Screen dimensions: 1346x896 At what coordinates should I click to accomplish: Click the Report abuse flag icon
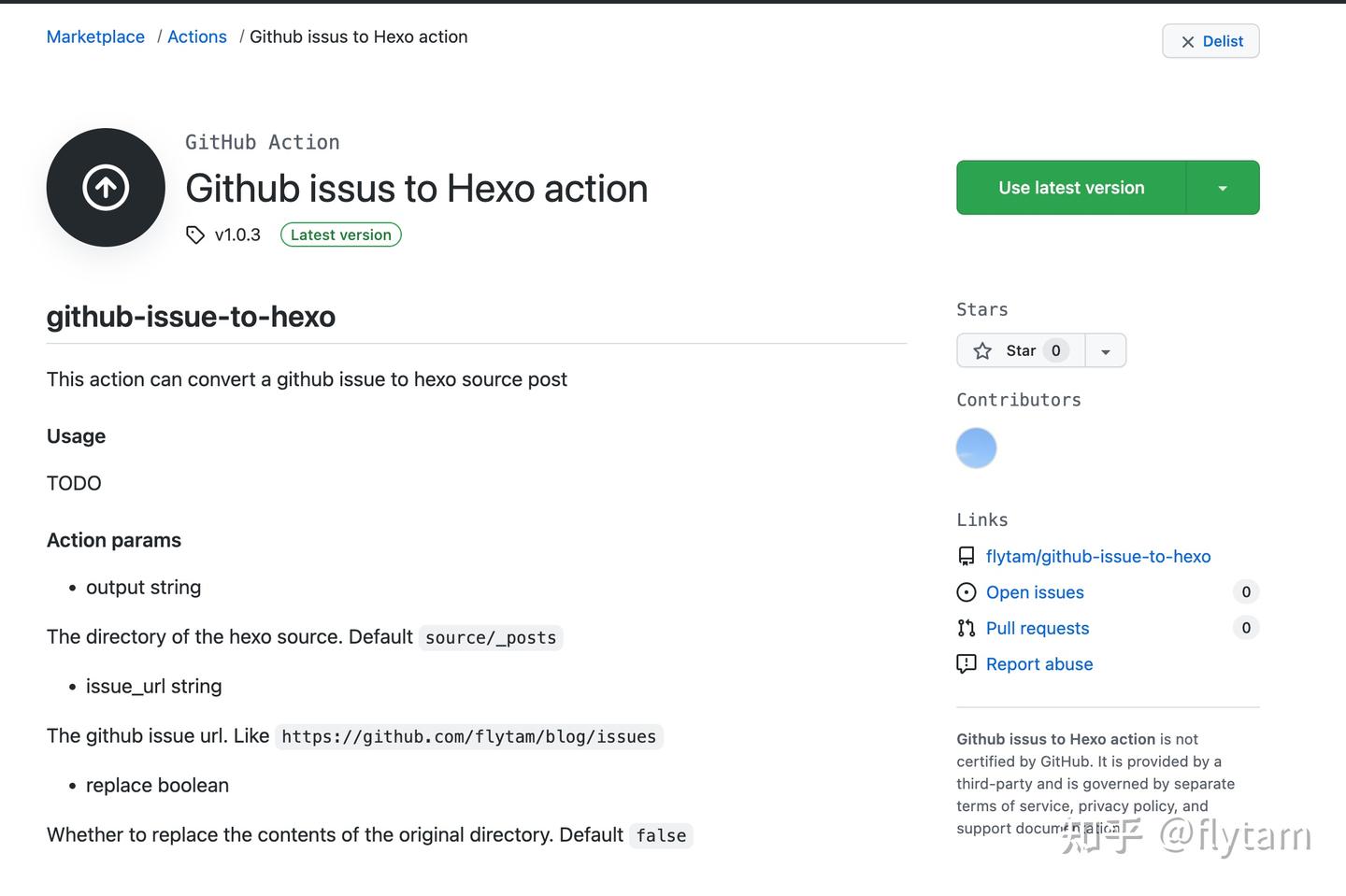pyautogui.click(x=967, y=664)
